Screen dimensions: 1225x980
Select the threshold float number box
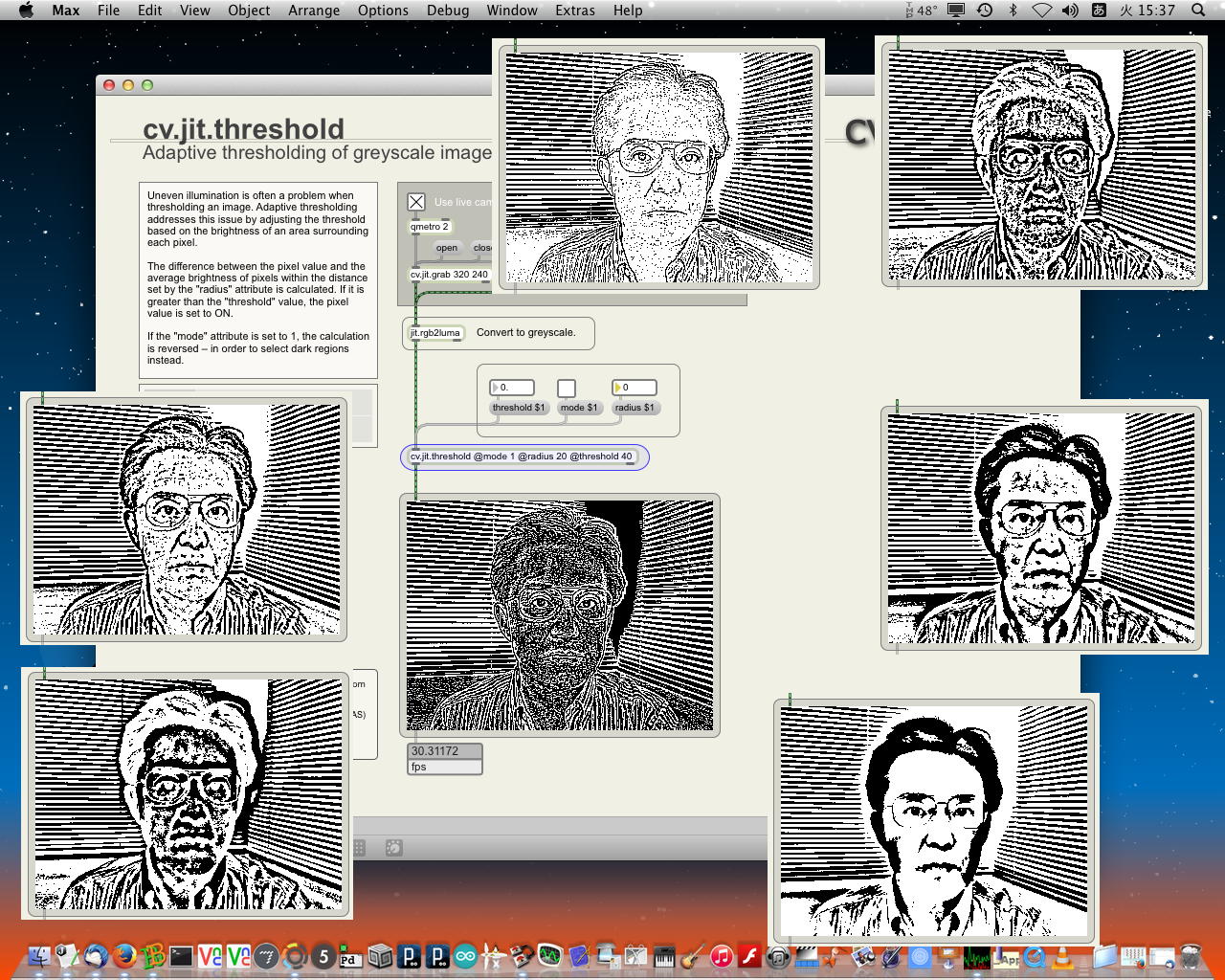coord(512,388)
